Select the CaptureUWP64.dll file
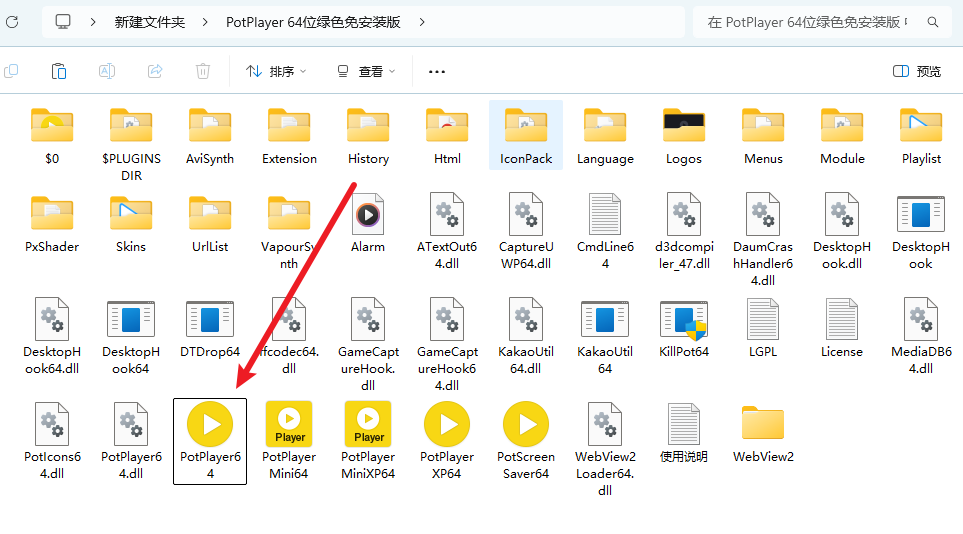 click(526, 233)
